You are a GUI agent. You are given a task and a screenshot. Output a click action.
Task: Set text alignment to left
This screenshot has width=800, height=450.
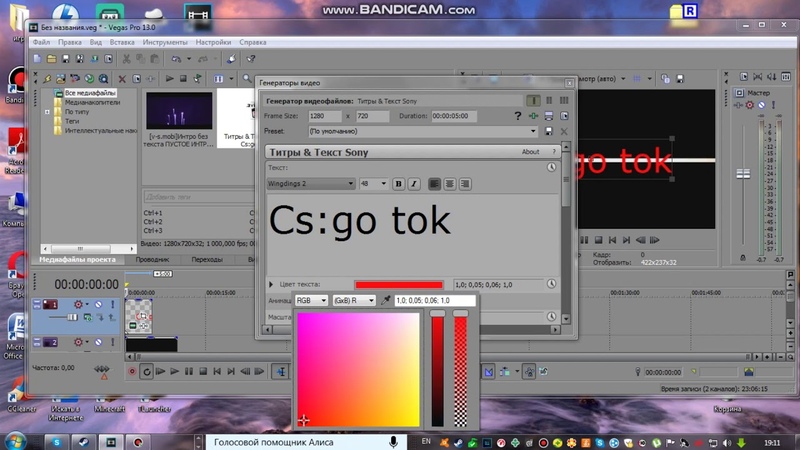pyautogui.click(x=434, y=184)
